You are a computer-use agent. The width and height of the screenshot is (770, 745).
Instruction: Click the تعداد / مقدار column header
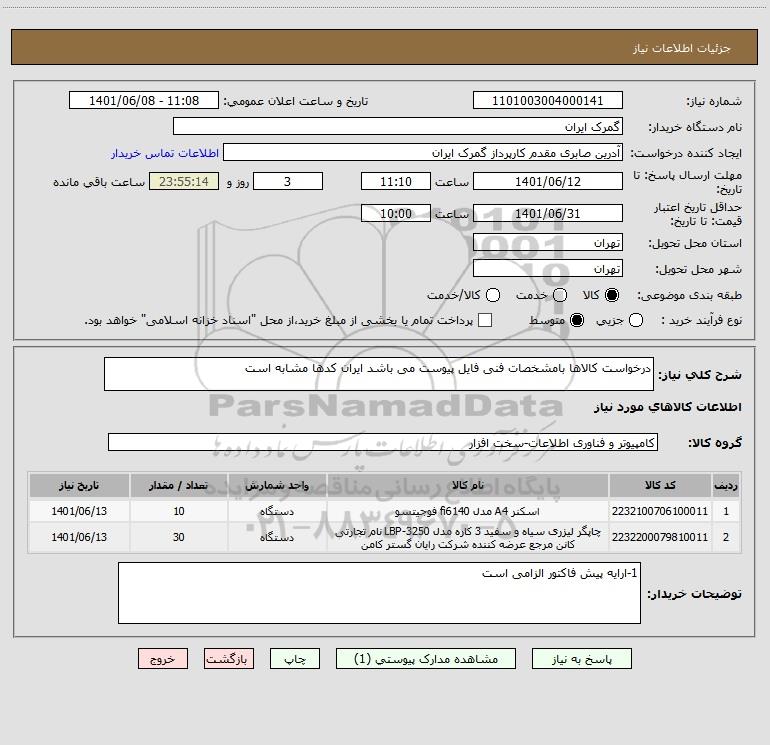tap(179, 485)
